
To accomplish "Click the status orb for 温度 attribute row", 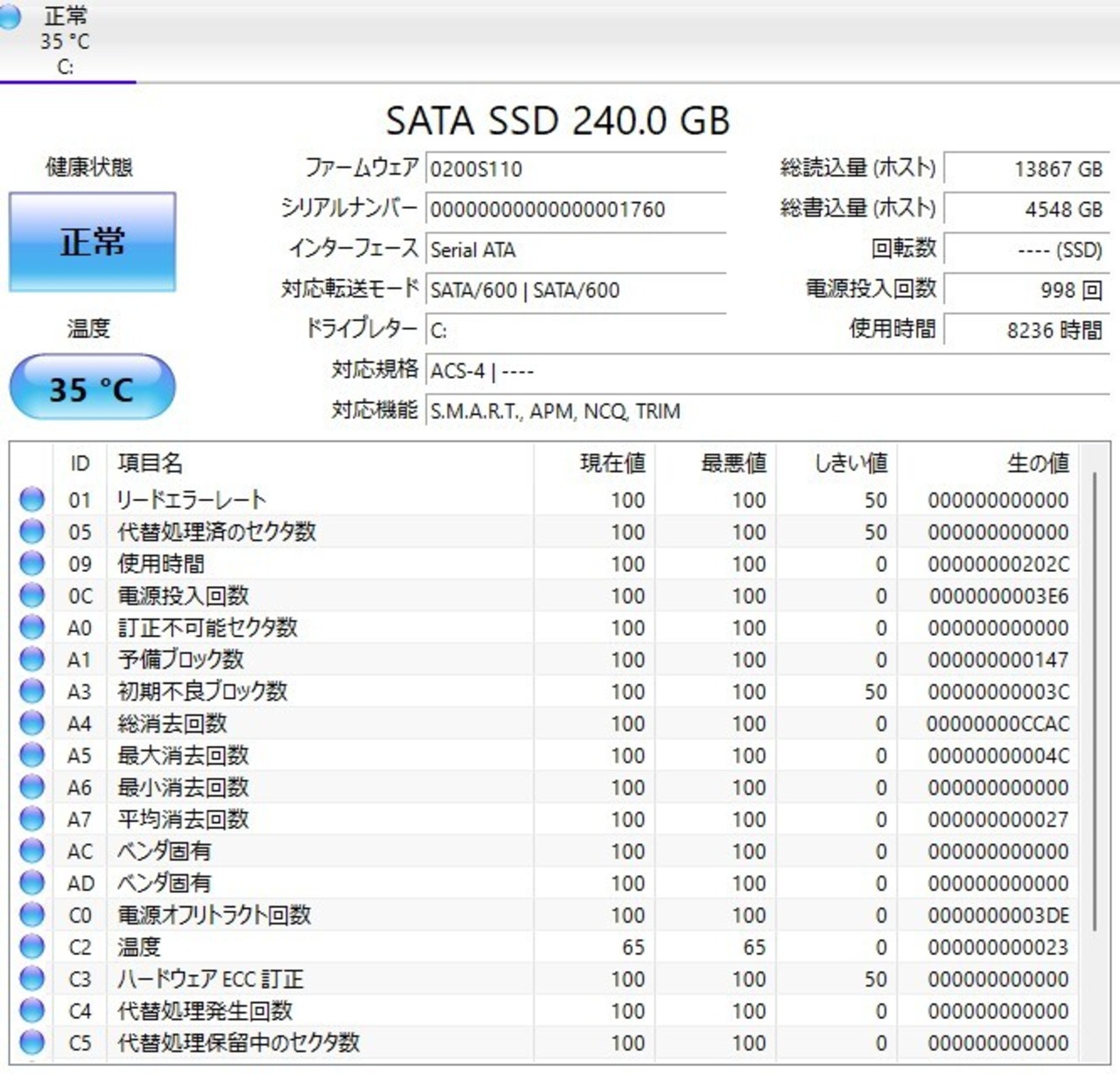I will (31, 946).
